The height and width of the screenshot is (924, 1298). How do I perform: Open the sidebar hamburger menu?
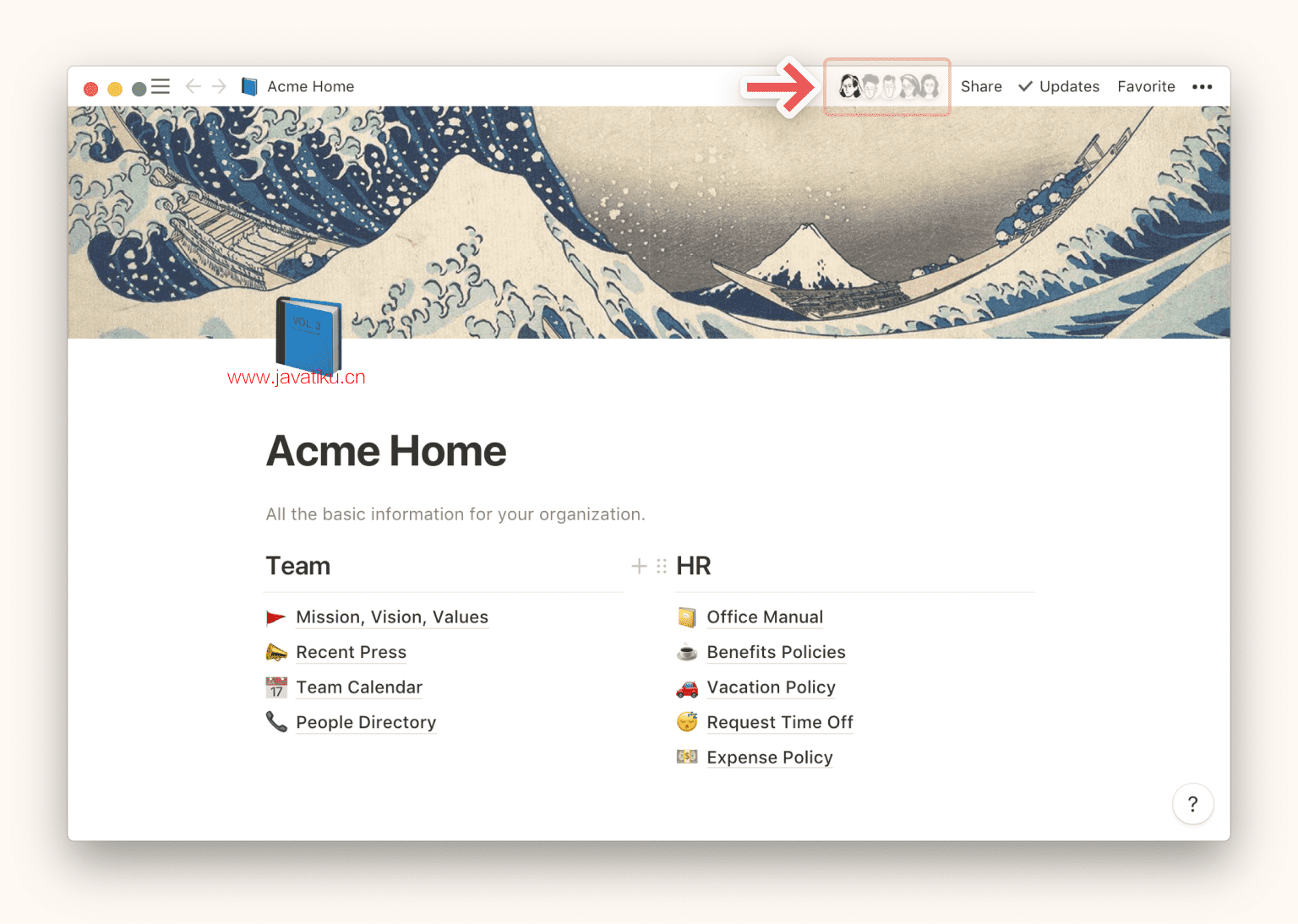pyautogui.click(x=161, y=86)
